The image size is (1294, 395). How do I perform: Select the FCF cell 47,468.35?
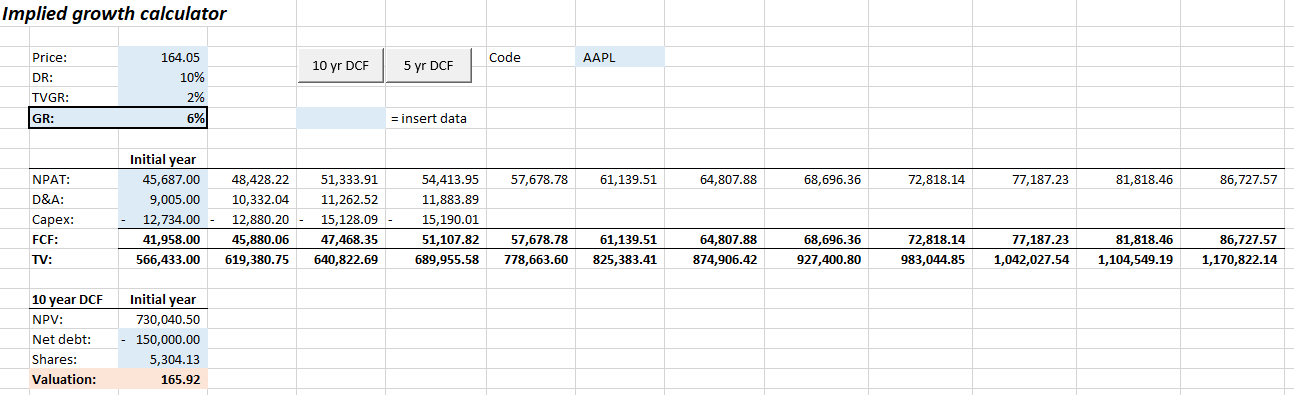point(341,239)
